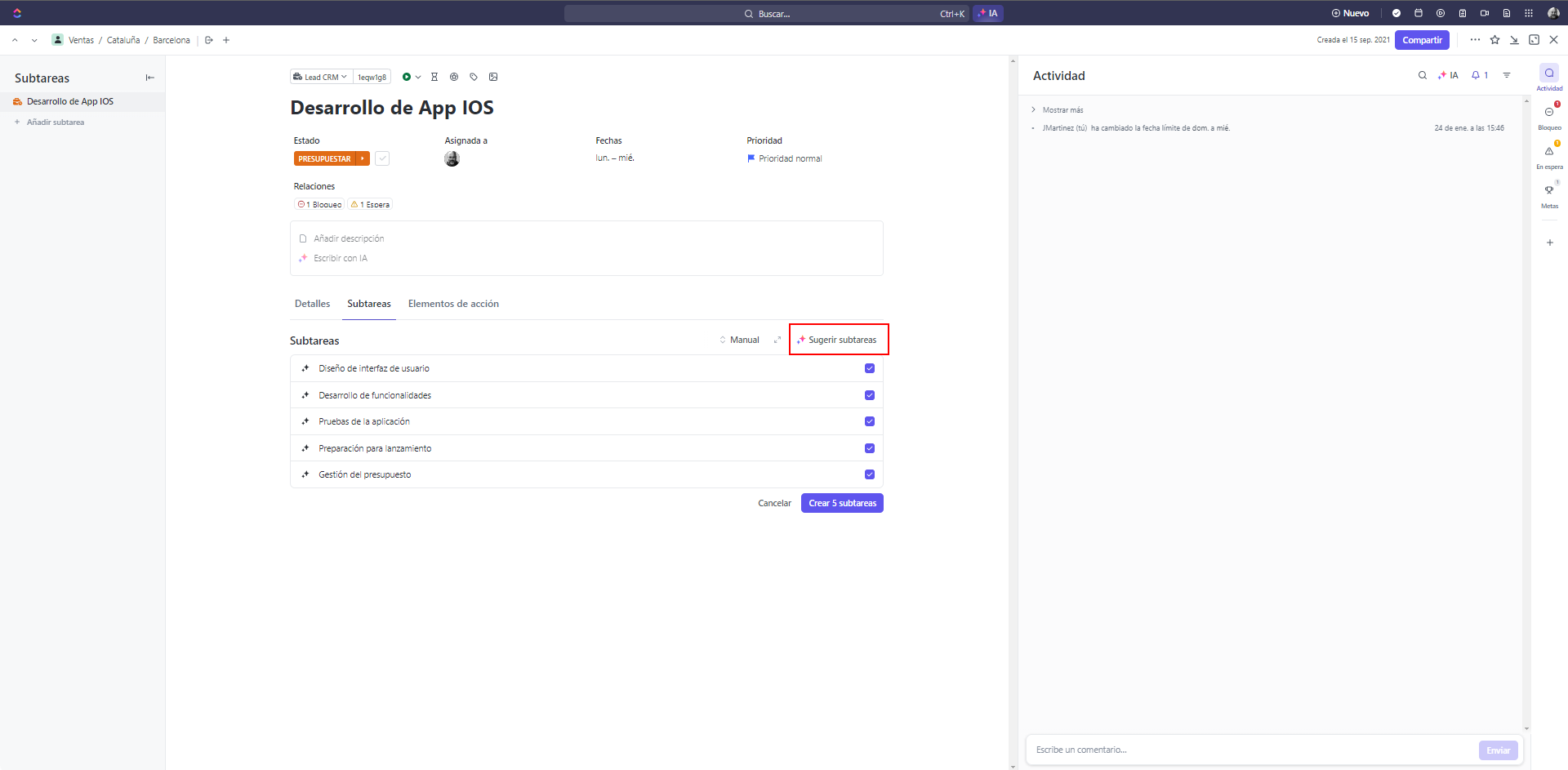
Task: Open the video clip icon in the top bar
Action: [x=1485, y=13]
